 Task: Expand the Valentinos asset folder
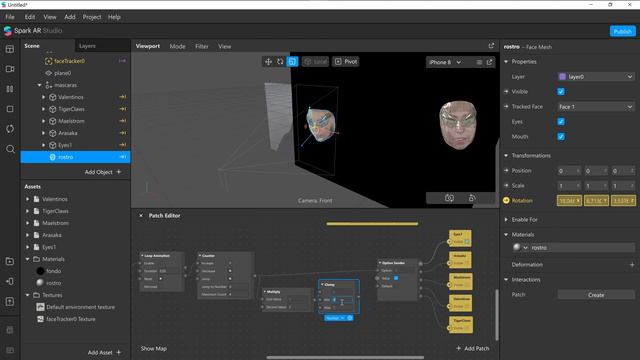click(x=28, y=199)
